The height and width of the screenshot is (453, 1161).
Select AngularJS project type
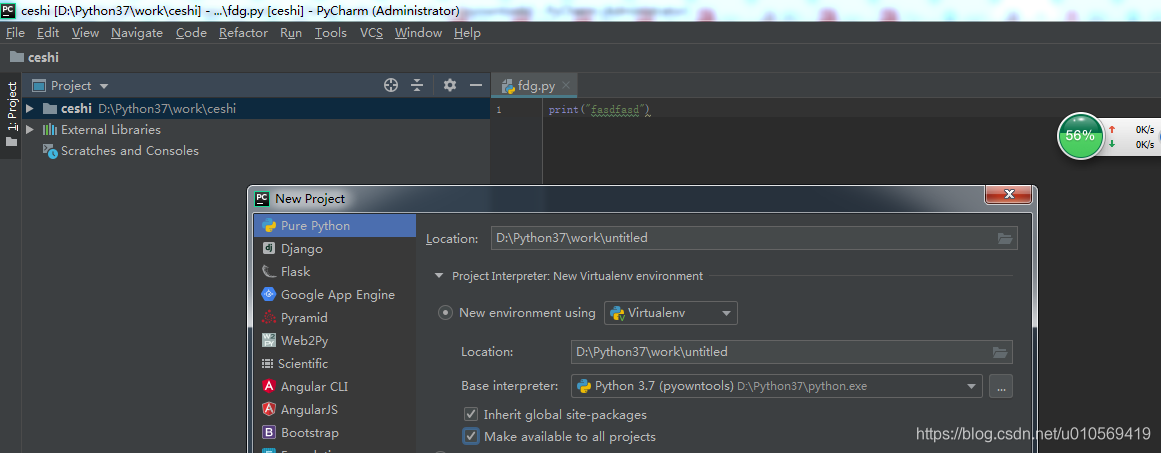[x=335, y=409]
